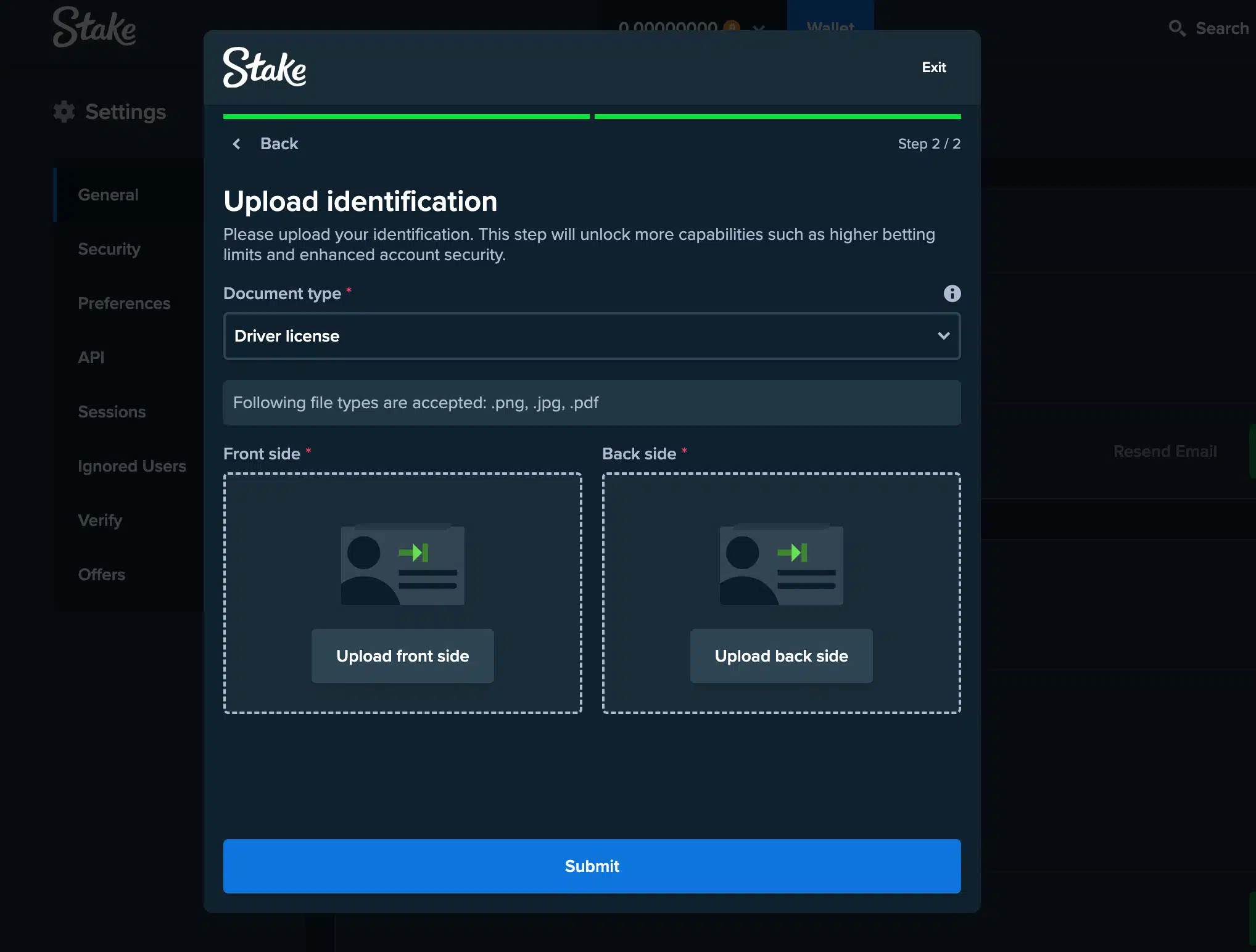Go to the Sessions tab
1256x952 pixels.
[112, 412]
